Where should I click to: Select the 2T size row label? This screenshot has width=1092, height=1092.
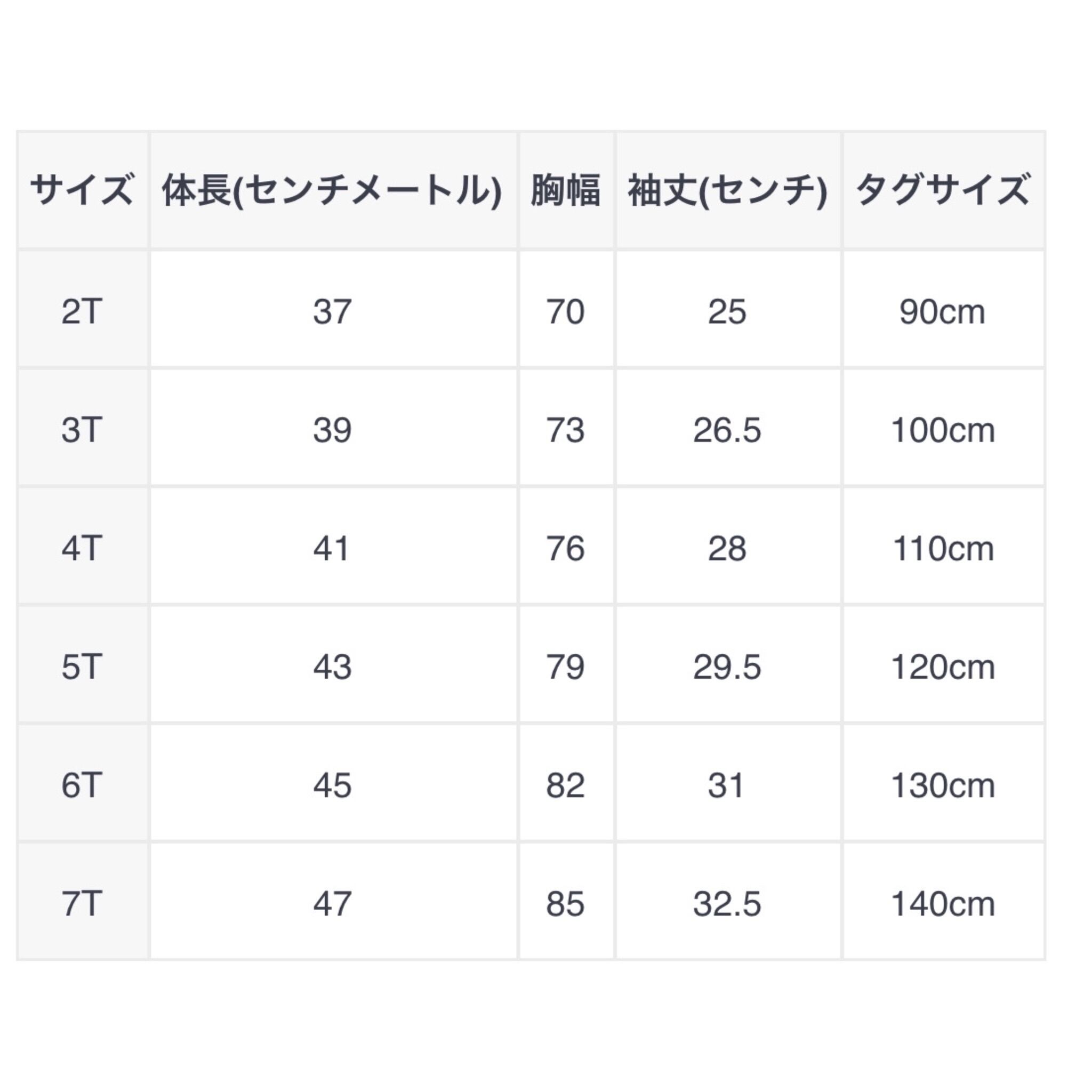click(x=83, y=311)
